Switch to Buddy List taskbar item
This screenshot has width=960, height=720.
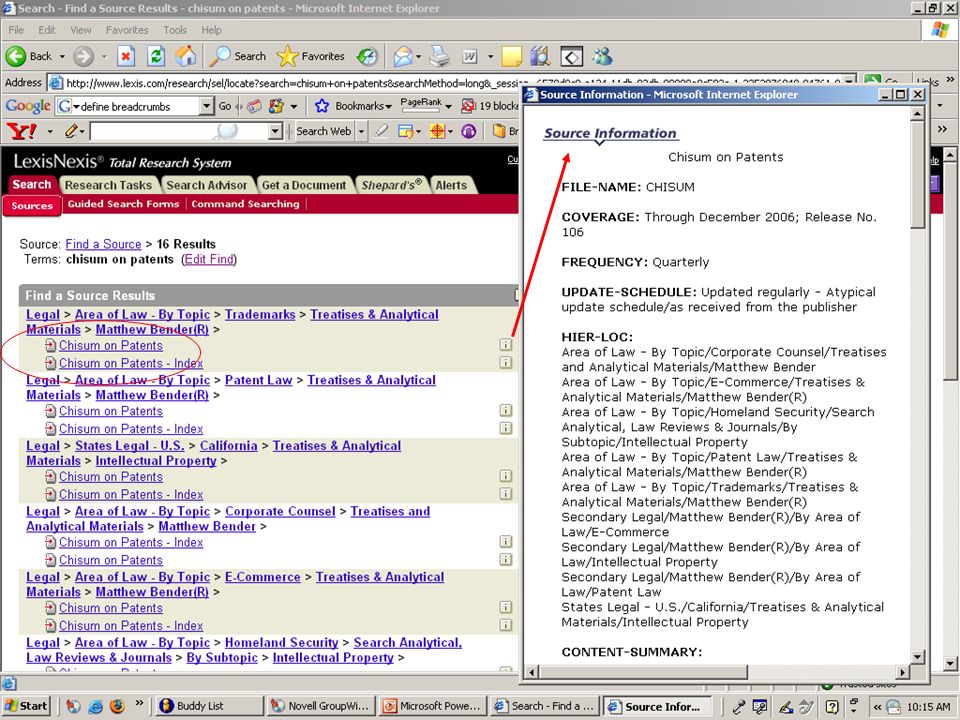tap(209, 706)
